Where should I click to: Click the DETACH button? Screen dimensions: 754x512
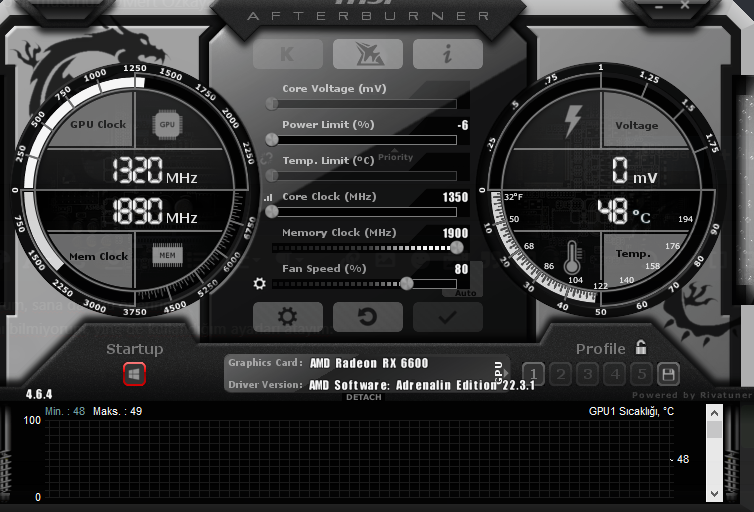364,397
